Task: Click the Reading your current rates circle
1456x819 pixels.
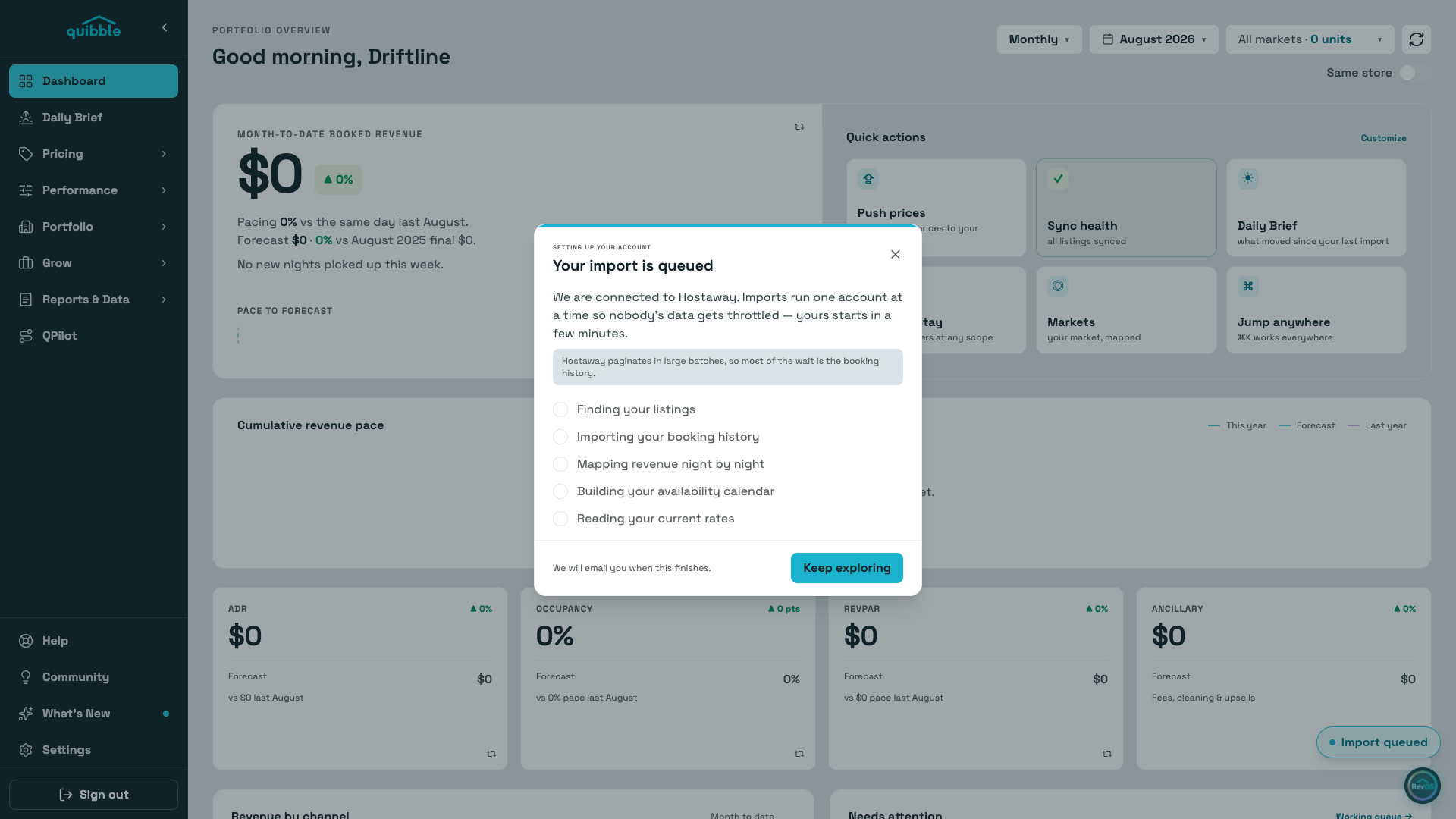Action: tap(560, 519)
